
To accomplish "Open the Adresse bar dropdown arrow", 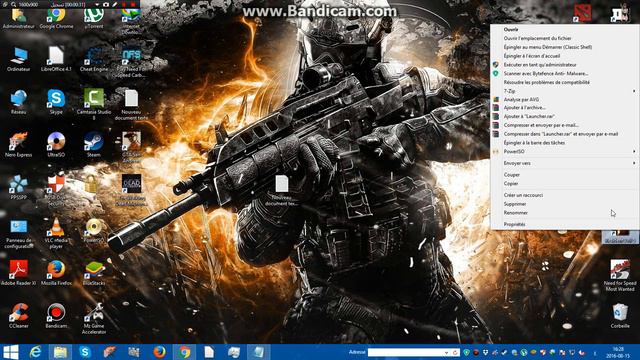I will pyautogui.click(x=446, y=352).
